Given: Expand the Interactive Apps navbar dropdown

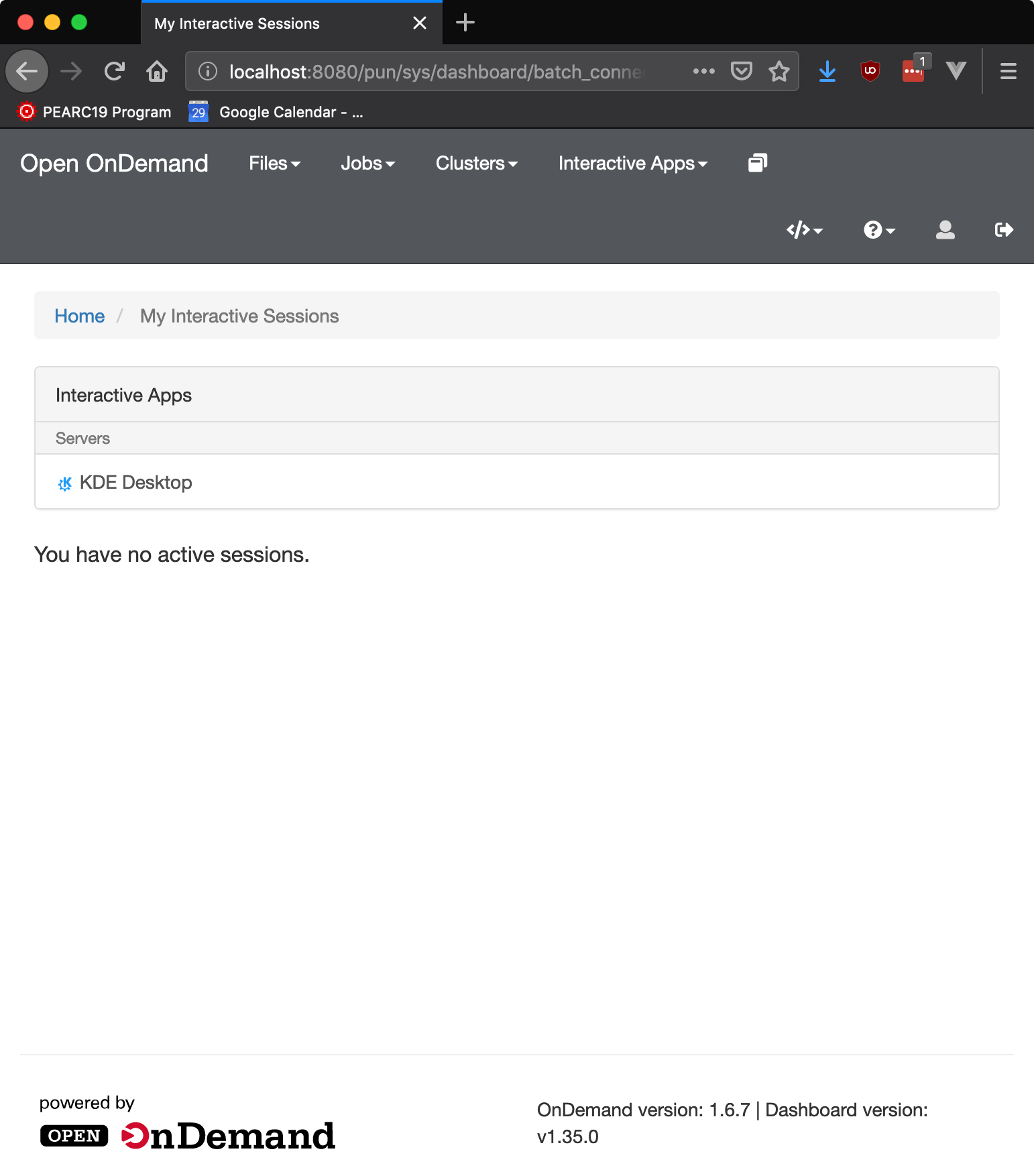Looking at the screenshot, I should [x=632, y=163].
